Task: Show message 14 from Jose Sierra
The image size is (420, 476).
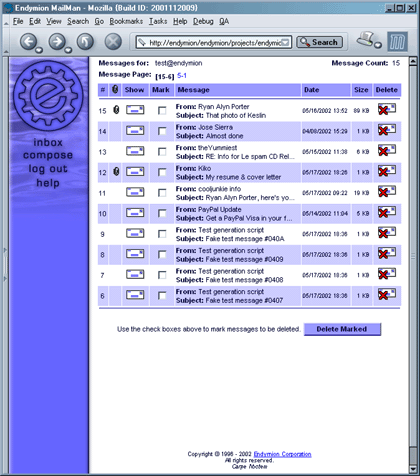Action: coord(135,130)
